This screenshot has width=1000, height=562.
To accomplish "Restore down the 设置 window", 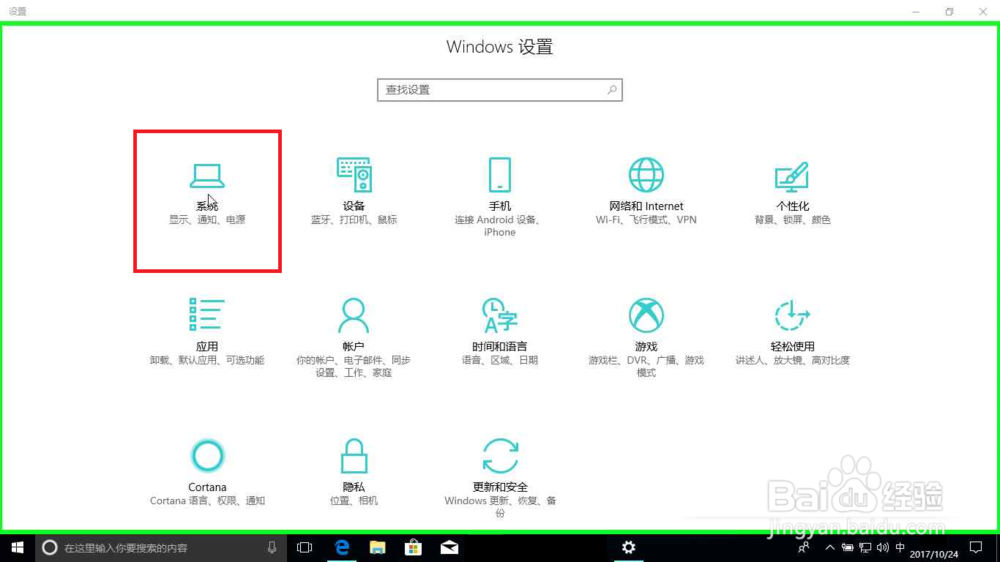I will coord(949,11).
